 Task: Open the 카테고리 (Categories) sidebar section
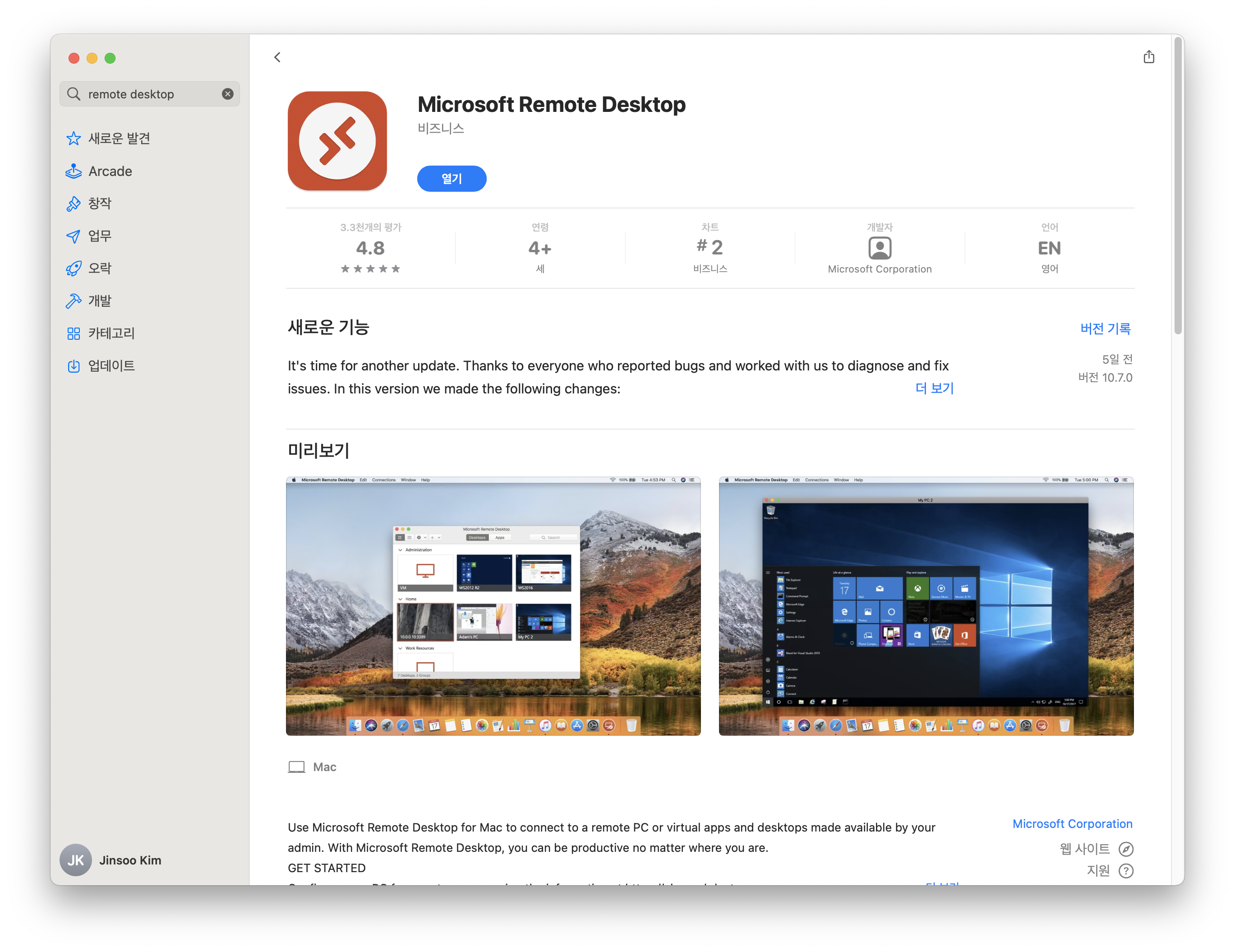click(x=111, y=333)
